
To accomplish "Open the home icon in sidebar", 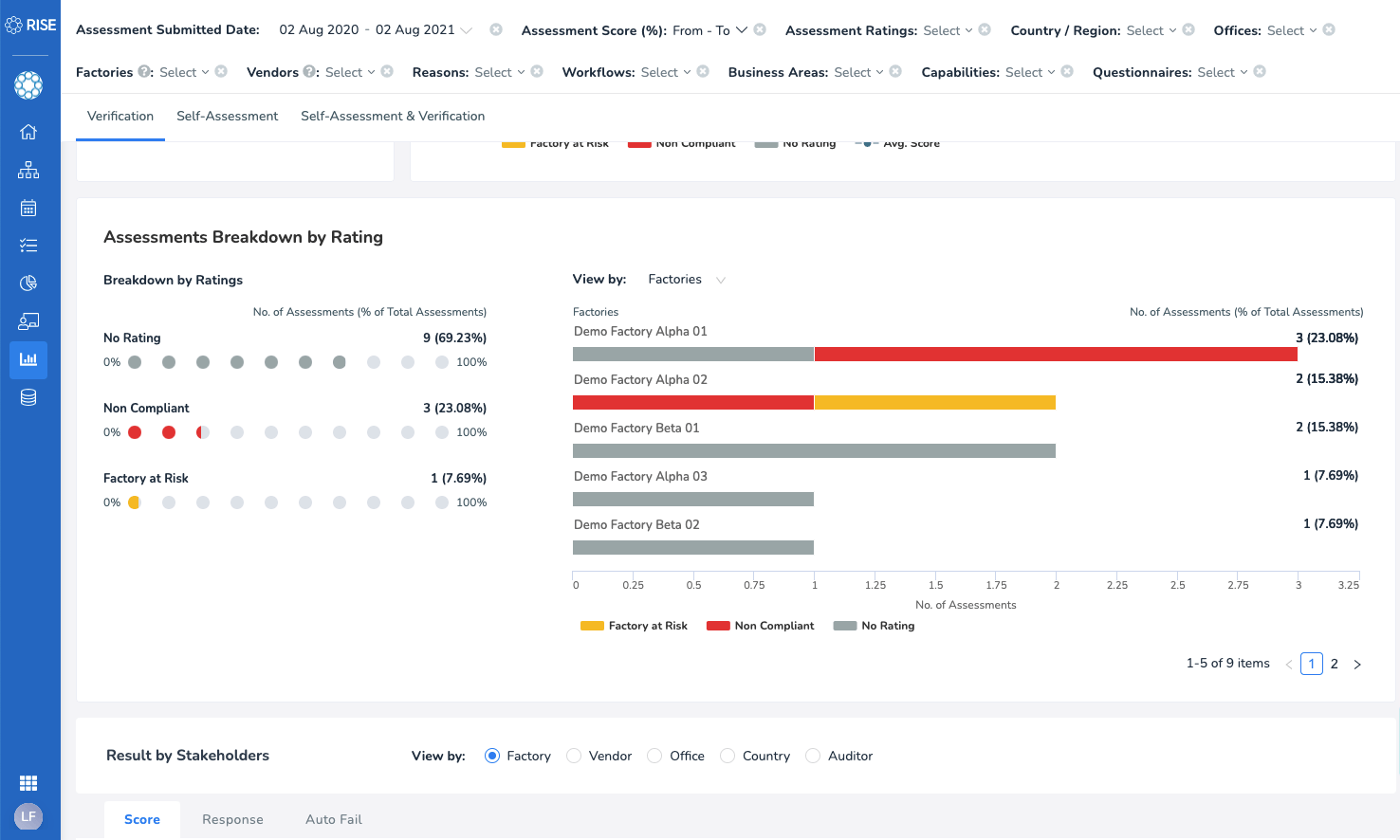I will tap(28, 132).
